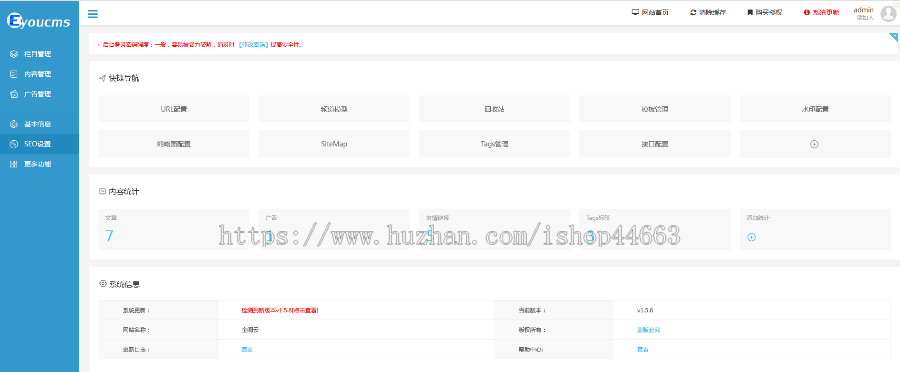Click the Eyoucms logo
900x372 pixels.
[x=38, y=22]
